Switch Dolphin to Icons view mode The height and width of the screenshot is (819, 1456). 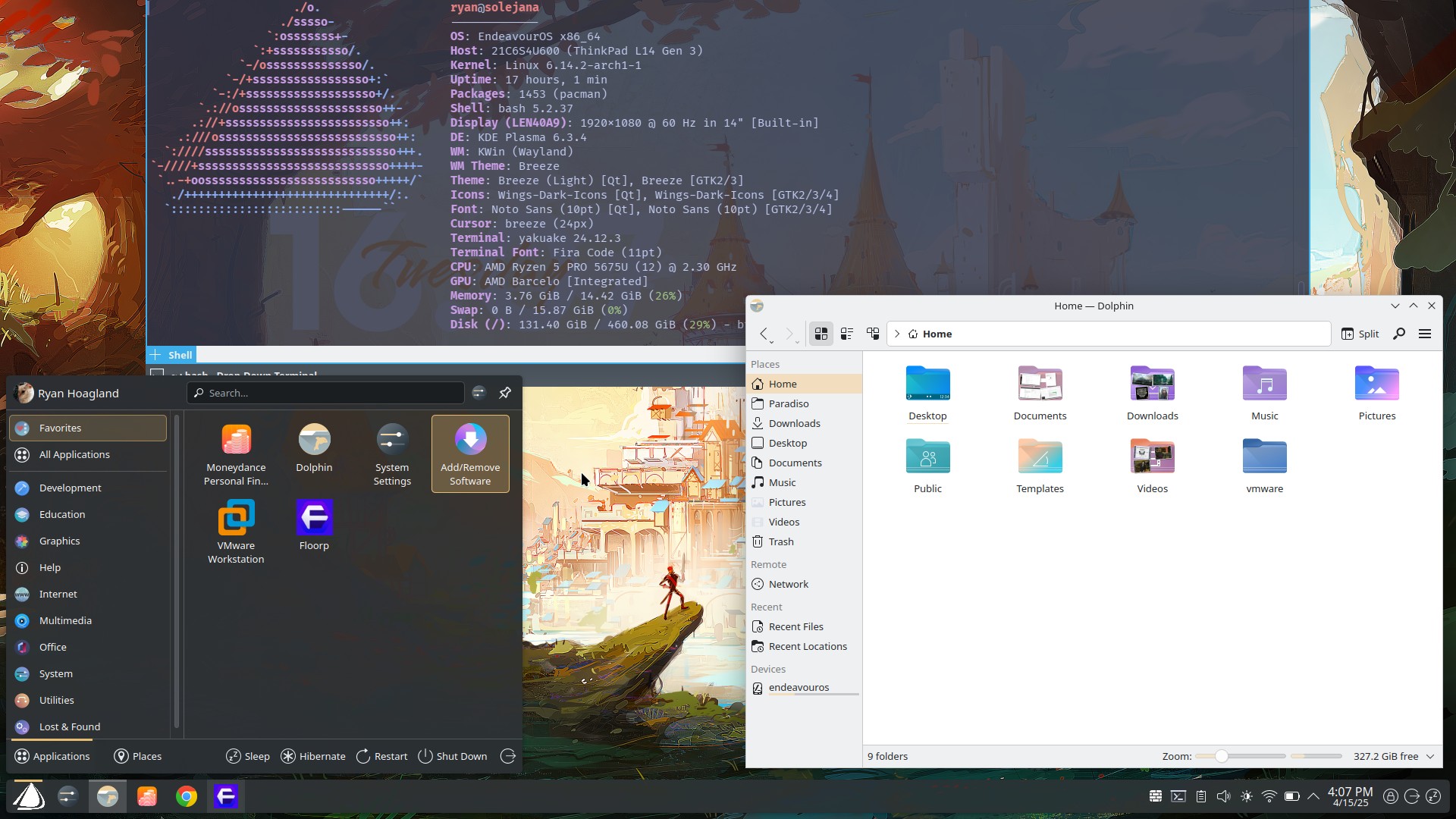click(x=821, y=334)
